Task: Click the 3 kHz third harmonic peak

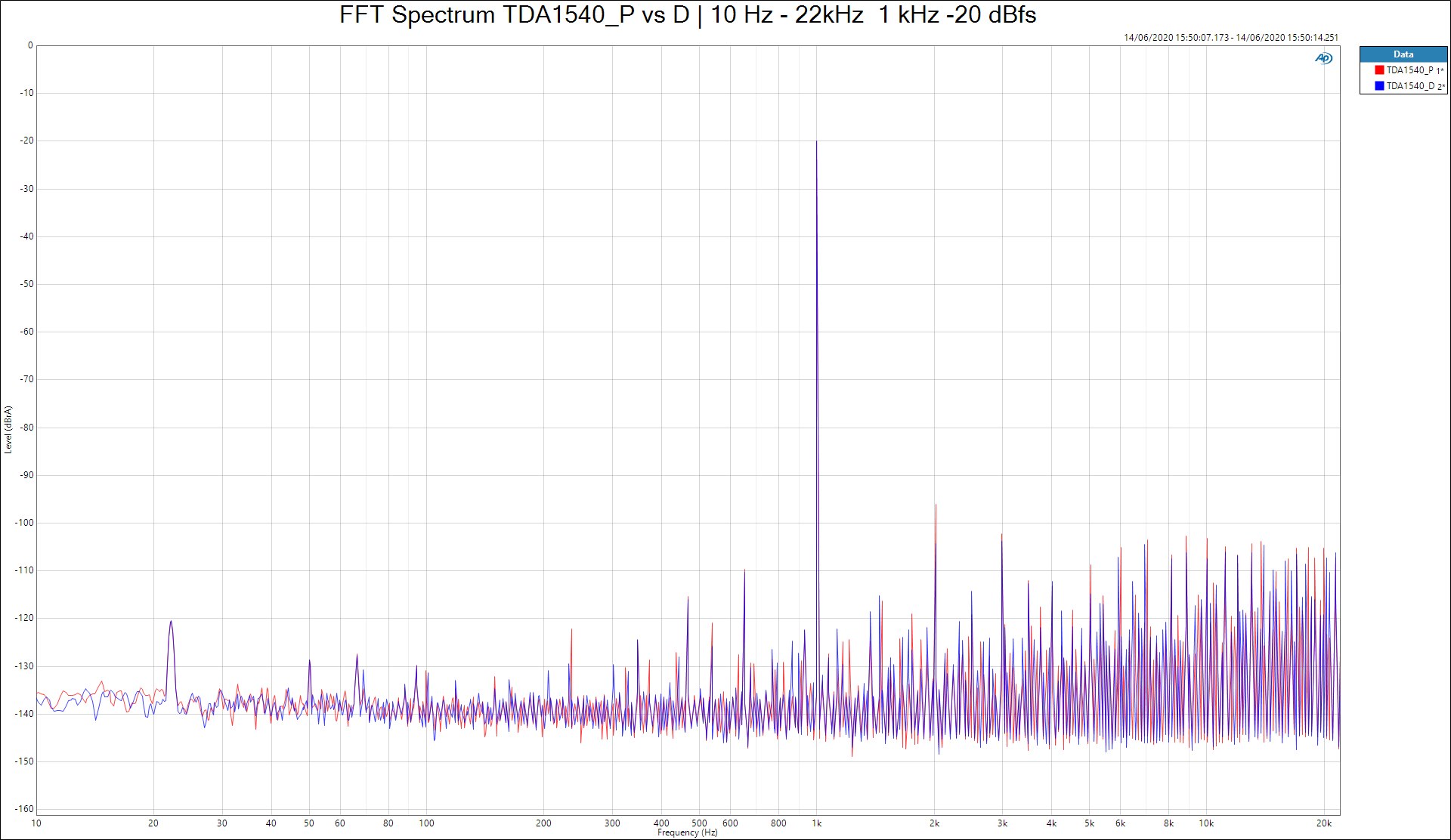Action: (x=1002, y=536)
